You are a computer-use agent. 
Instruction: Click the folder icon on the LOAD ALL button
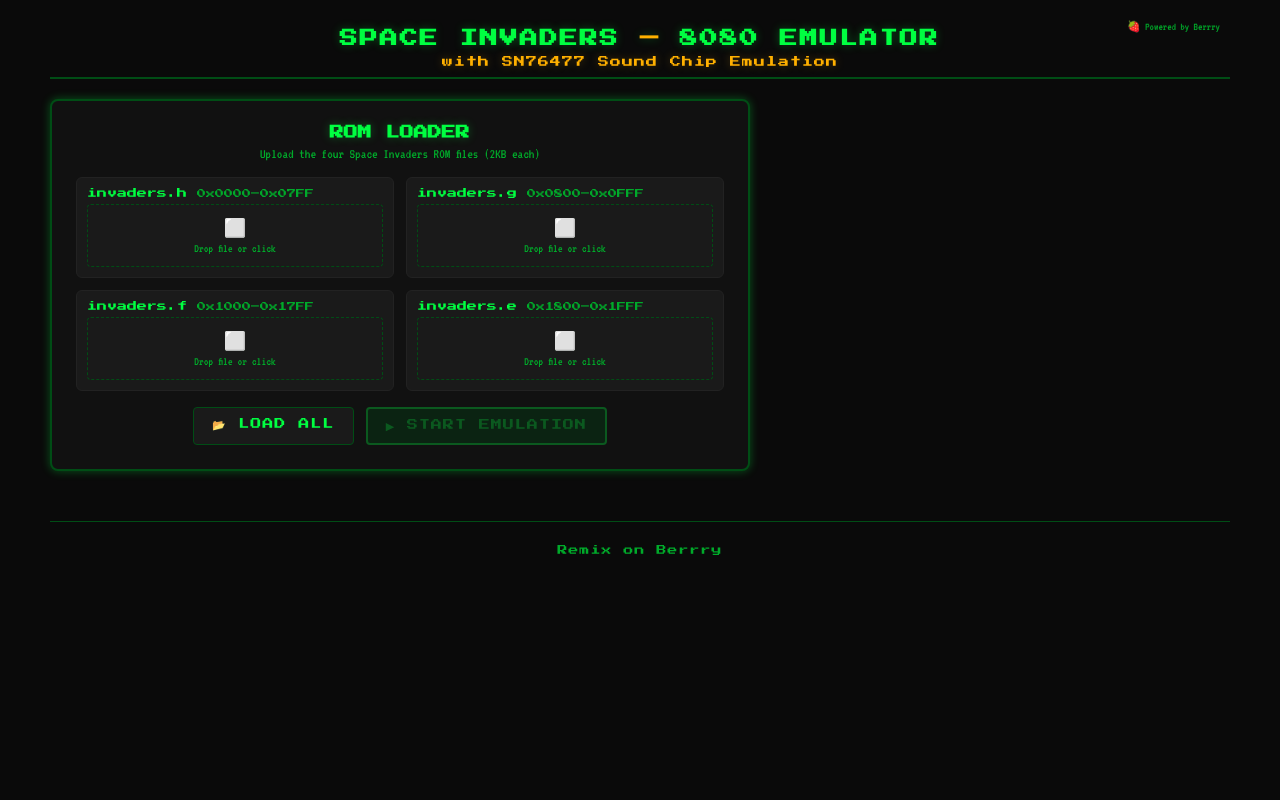pos(219,424)
